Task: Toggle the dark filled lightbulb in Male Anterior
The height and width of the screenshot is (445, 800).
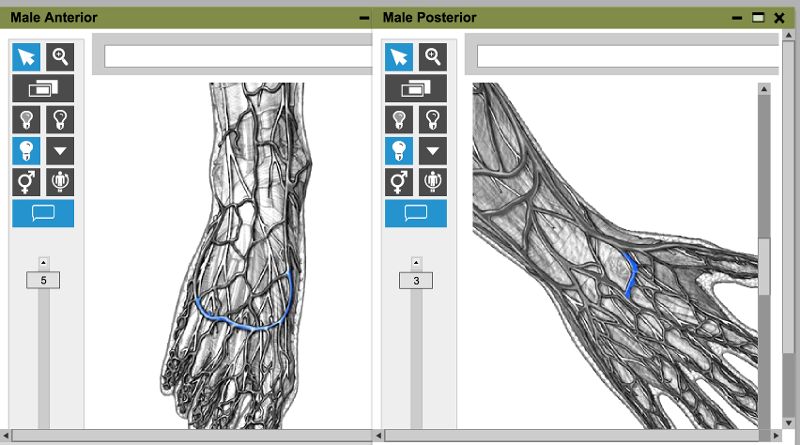Action: [27, 120]
